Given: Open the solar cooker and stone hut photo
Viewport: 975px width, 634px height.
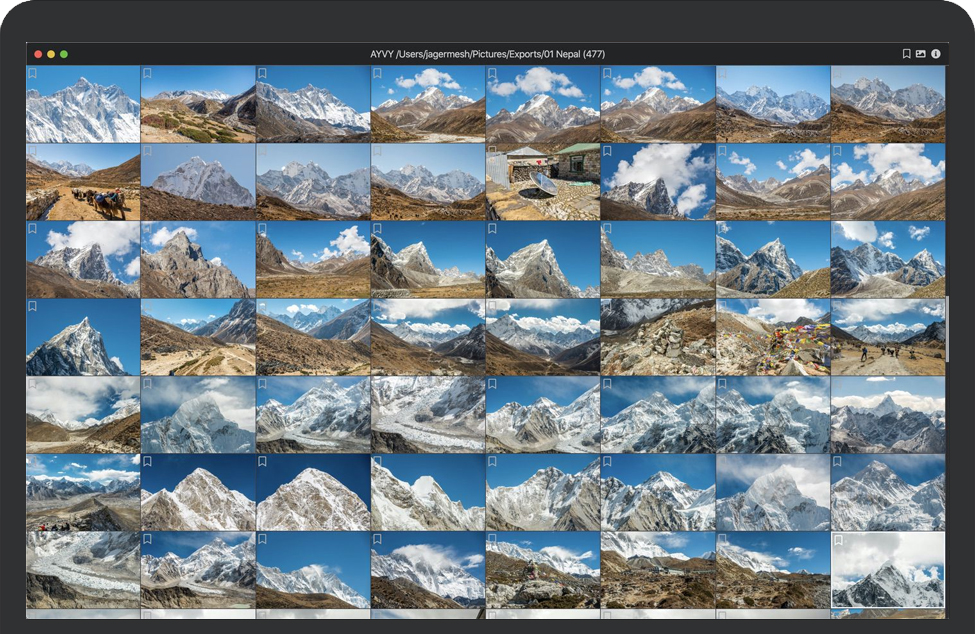Looking at the screenshot, I should point(542,183).
